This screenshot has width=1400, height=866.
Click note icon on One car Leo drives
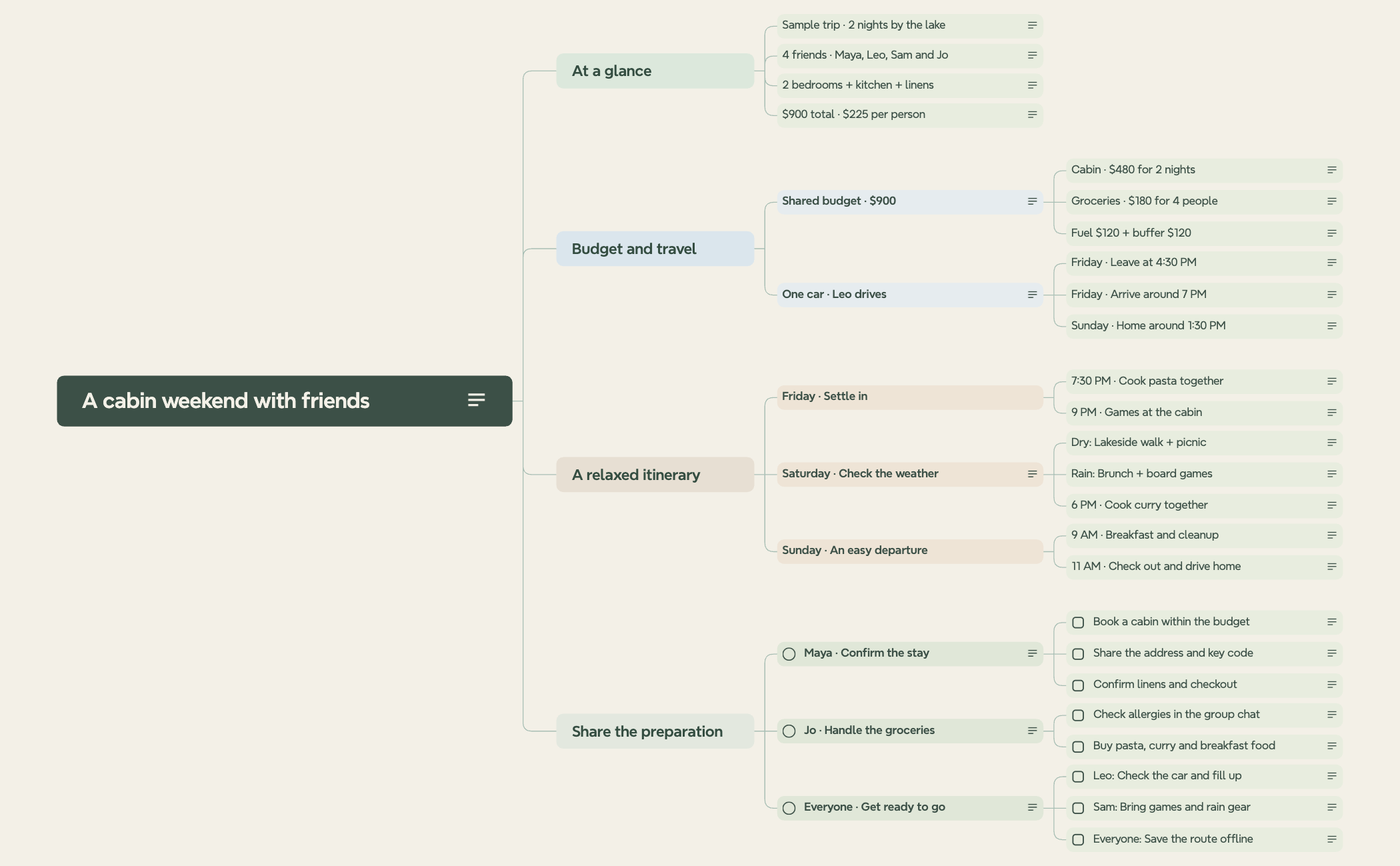(1032, 295)
